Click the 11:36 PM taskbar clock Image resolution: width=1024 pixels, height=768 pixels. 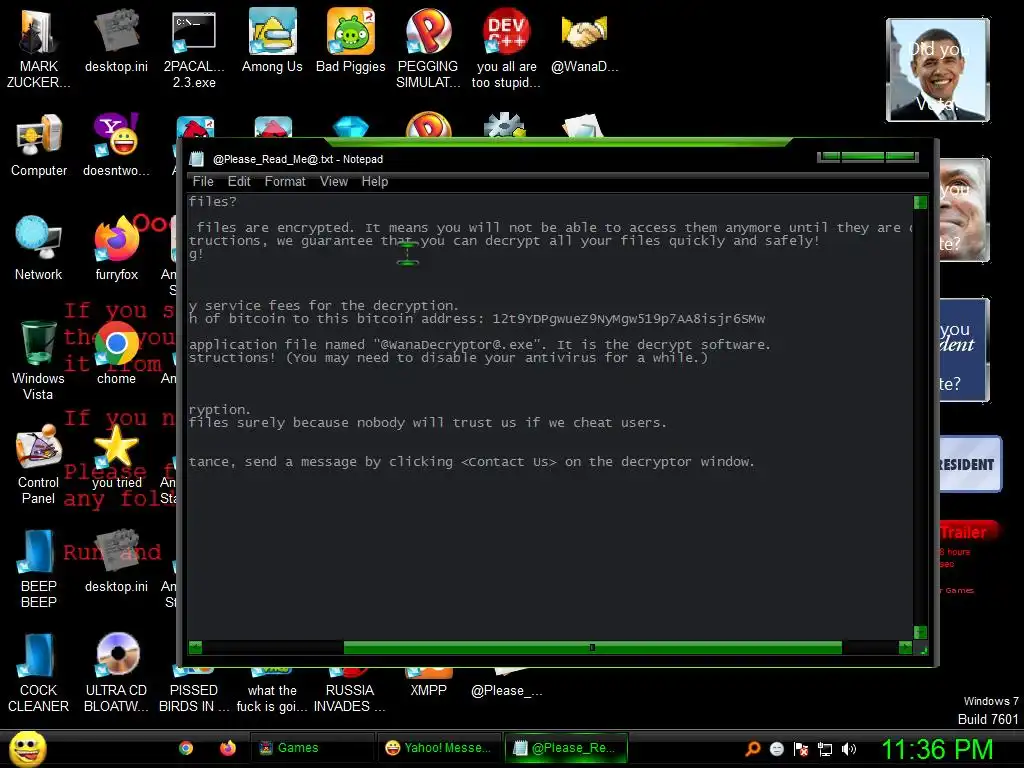[937, 749]
